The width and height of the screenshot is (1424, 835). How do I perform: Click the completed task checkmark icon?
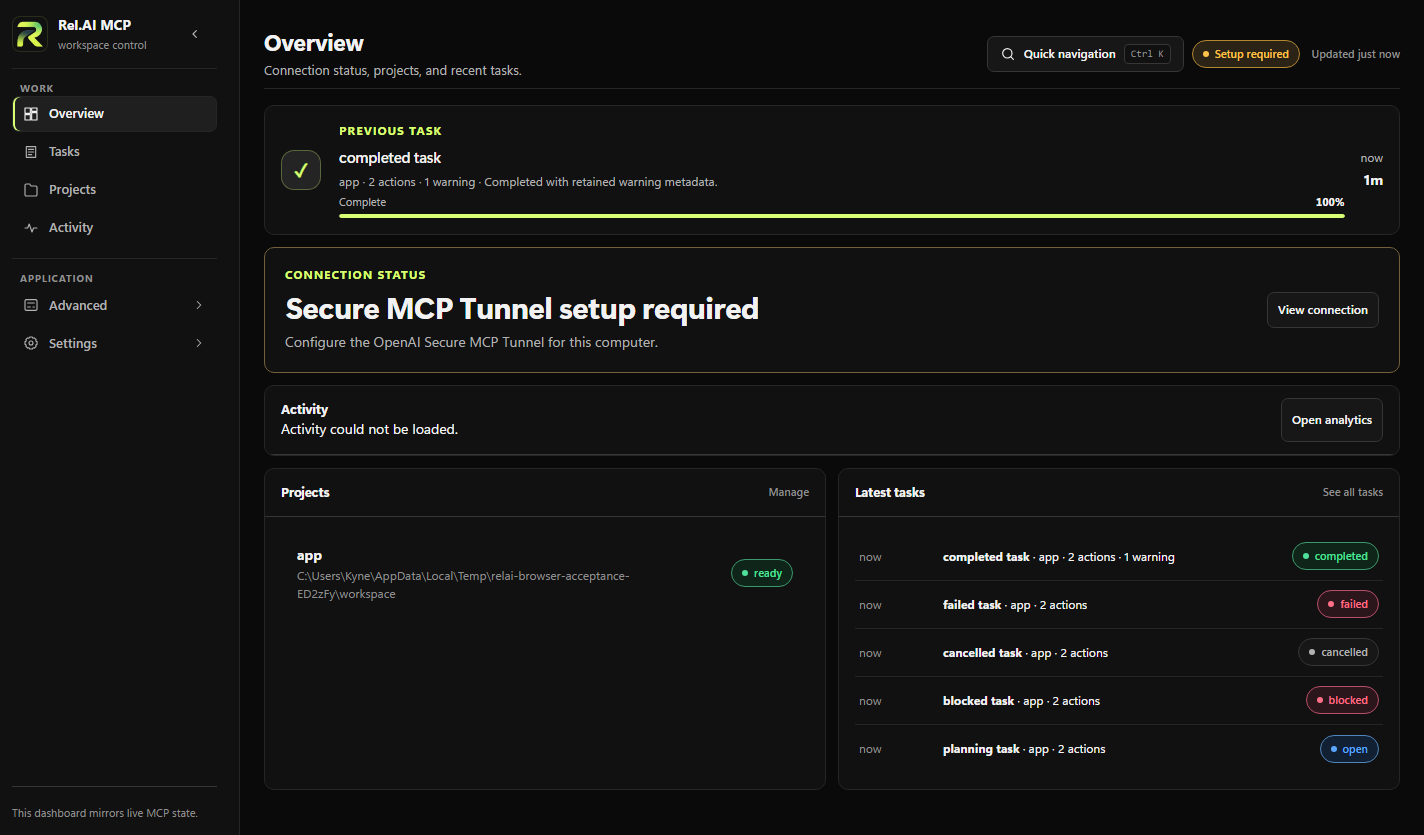pos(301,170)
